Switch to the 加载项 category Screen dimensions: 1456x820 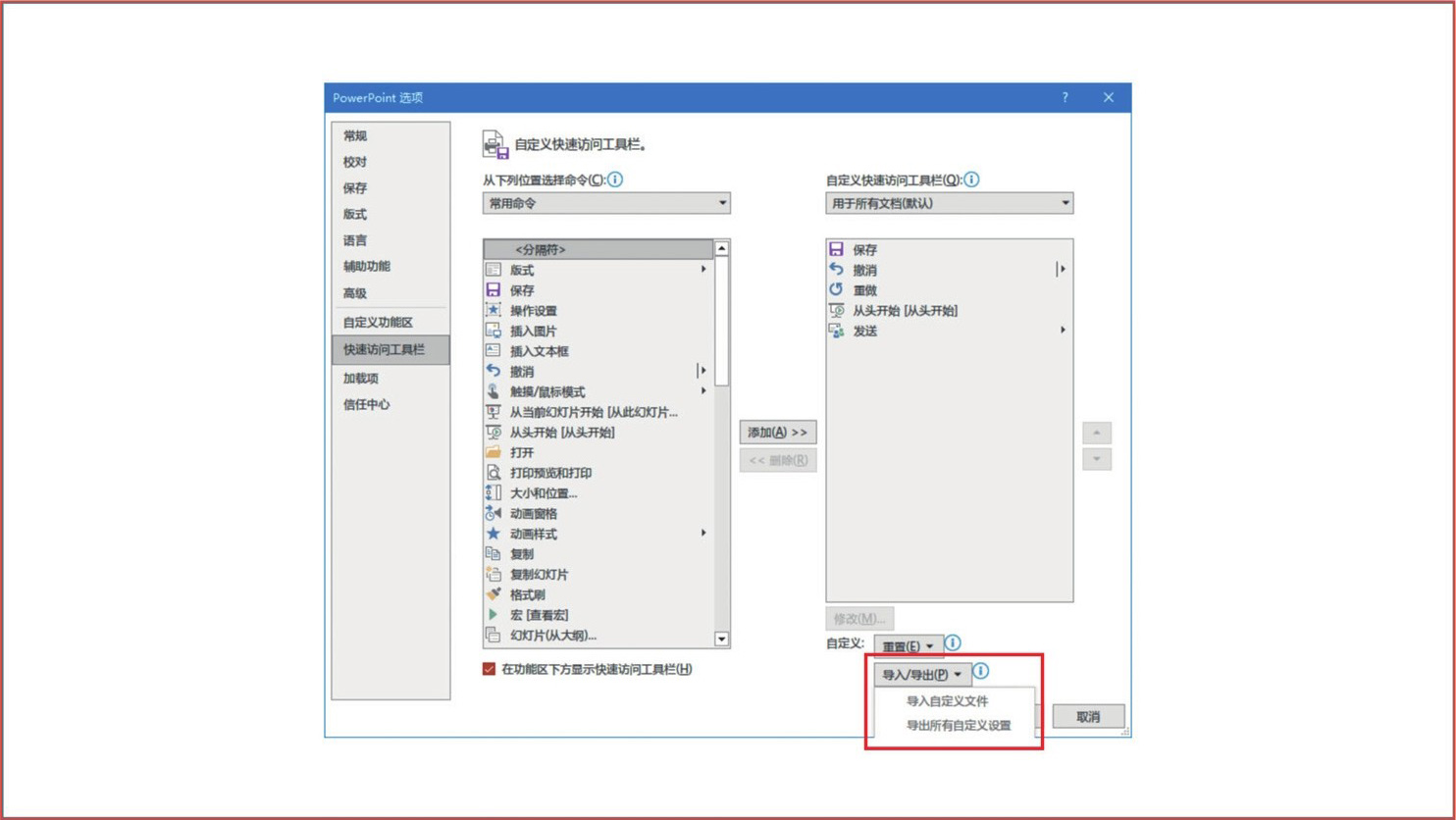tap(390, 378)
